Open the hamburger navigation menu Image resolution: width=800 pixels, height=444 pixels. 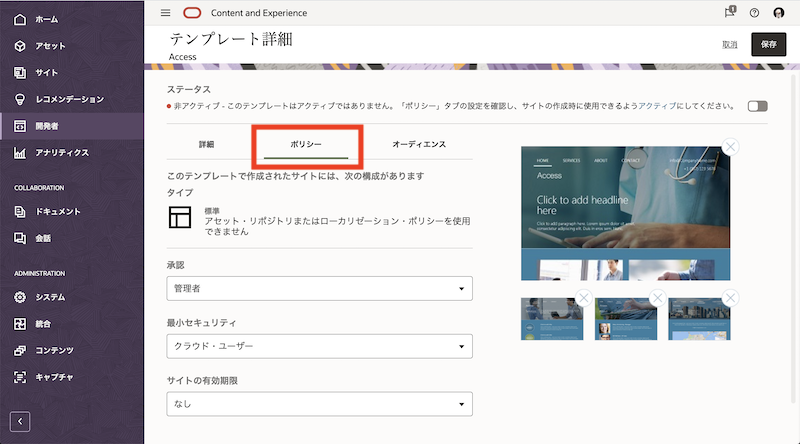(x=166, y=13)
